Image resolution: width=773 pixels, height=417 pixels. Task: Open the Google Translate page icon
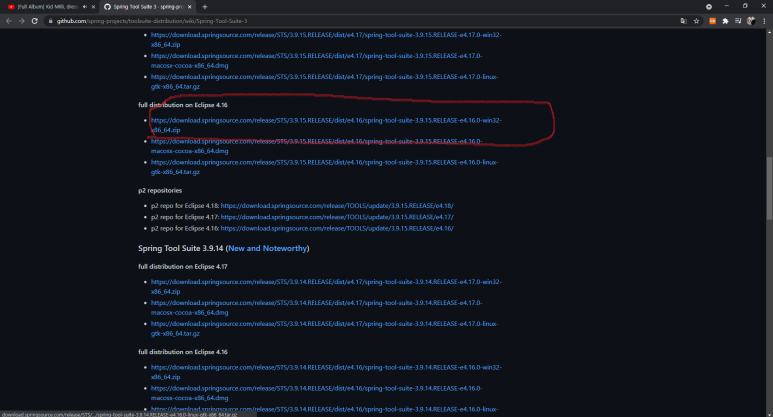(x=683, y=21)
